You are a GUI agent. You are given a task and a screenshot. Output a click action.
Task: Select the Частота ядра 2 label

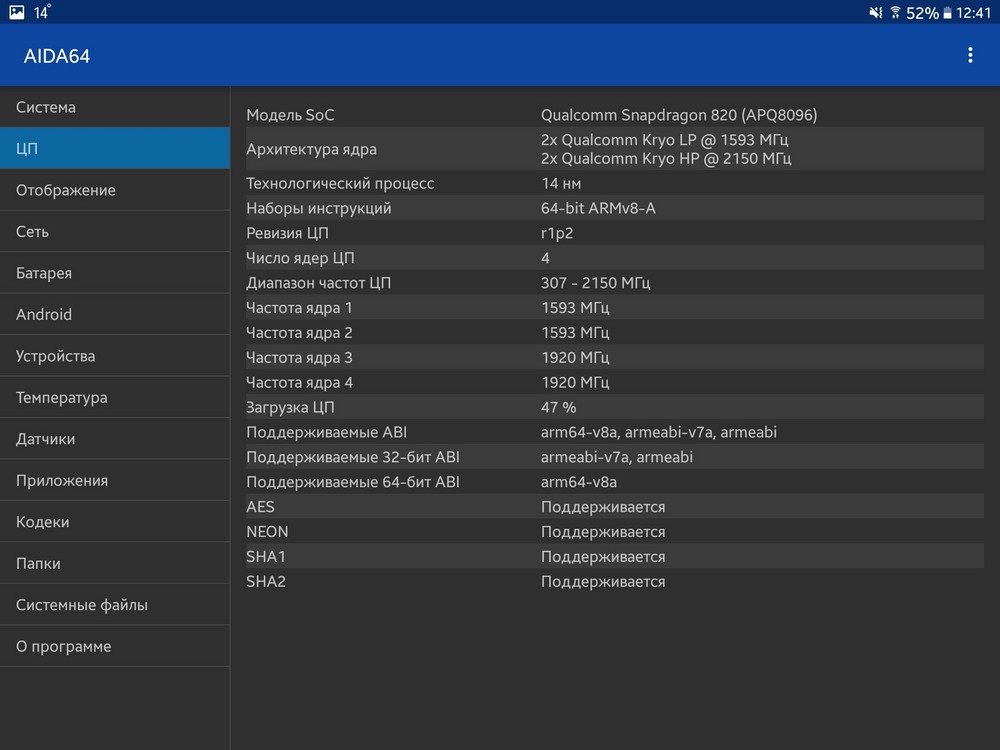tap(299, 333)
